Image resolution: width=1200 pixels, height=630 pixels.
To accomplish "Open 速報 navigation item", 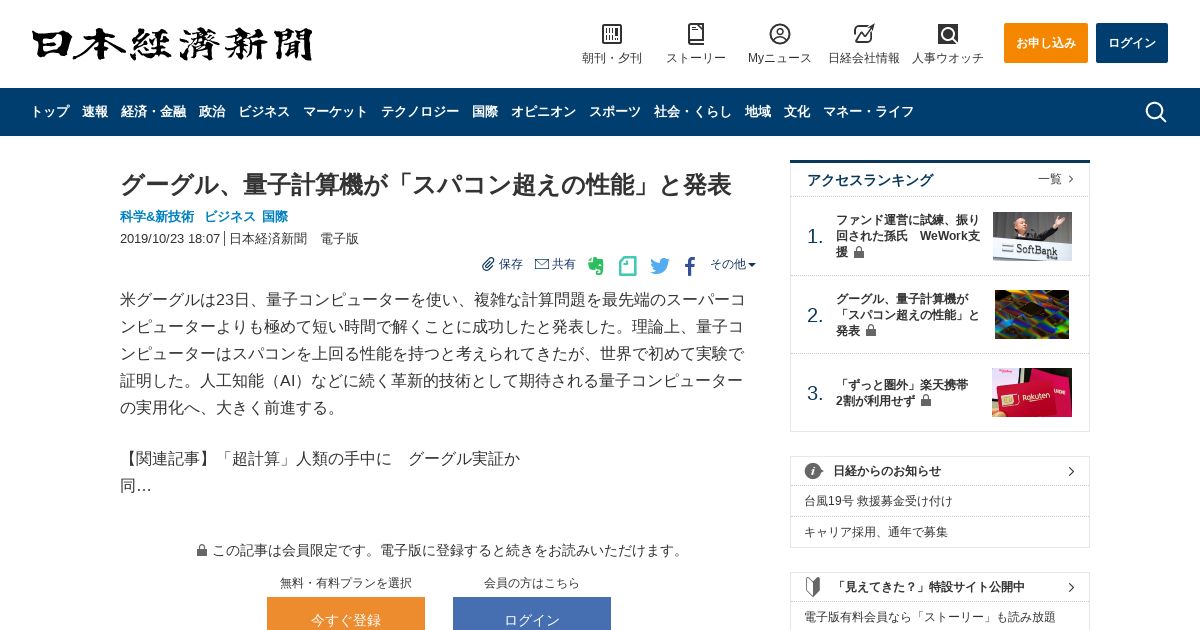I will coord(95,112).
